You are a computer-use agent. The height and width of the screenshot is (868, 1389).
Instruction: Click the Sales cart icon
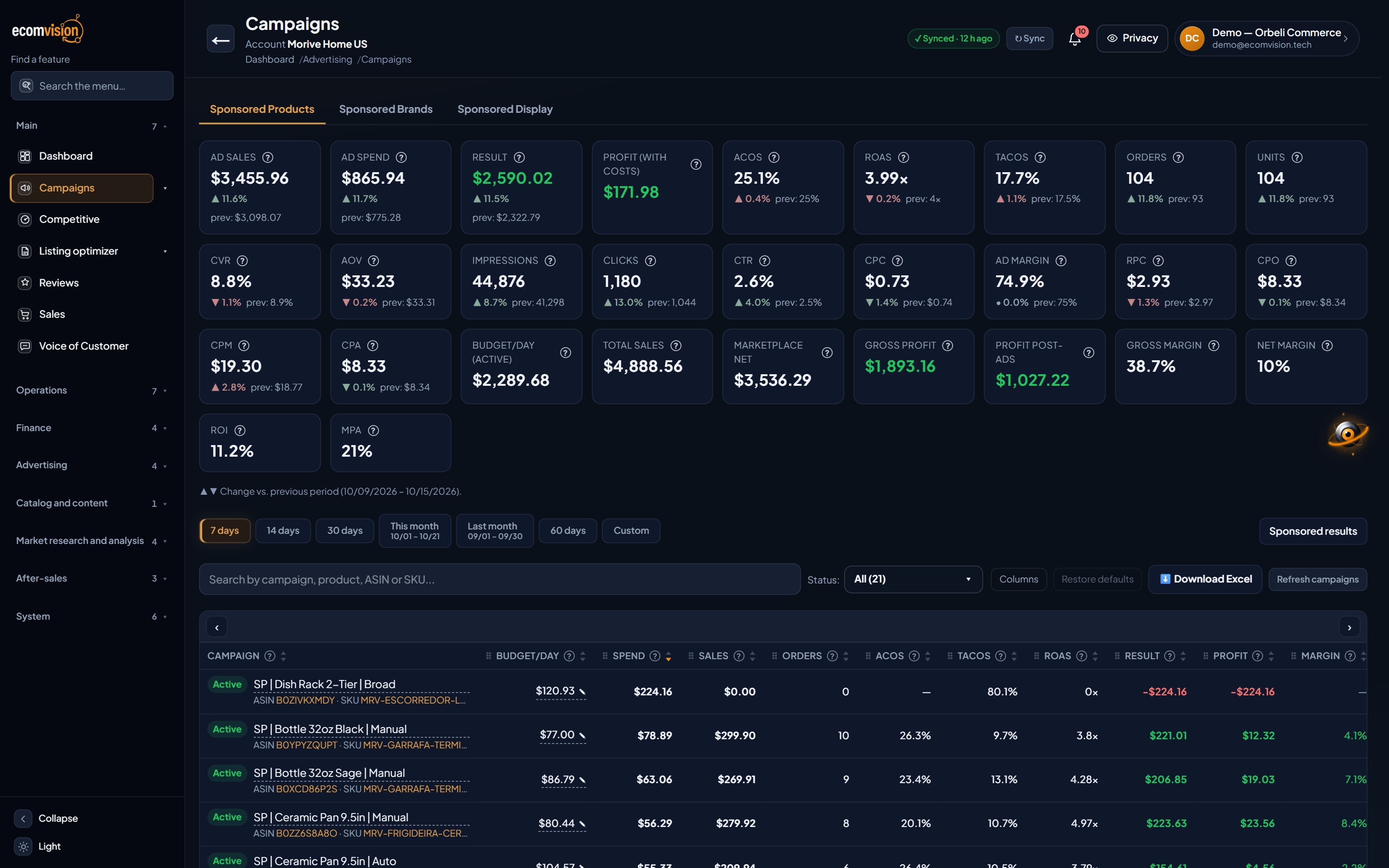pos(25,314)
